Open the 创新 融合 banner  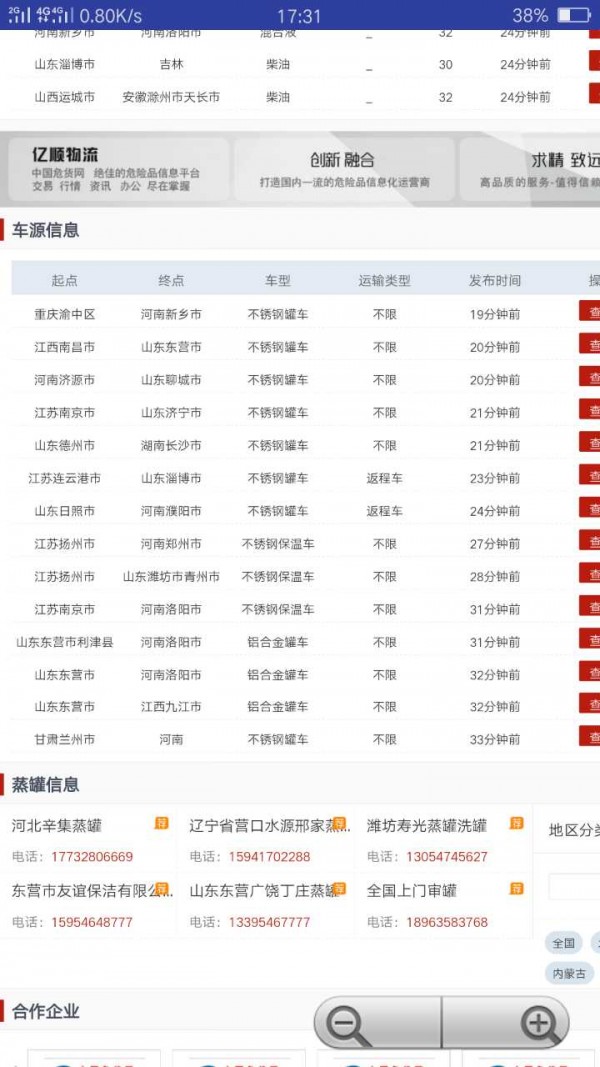[344, 169]
